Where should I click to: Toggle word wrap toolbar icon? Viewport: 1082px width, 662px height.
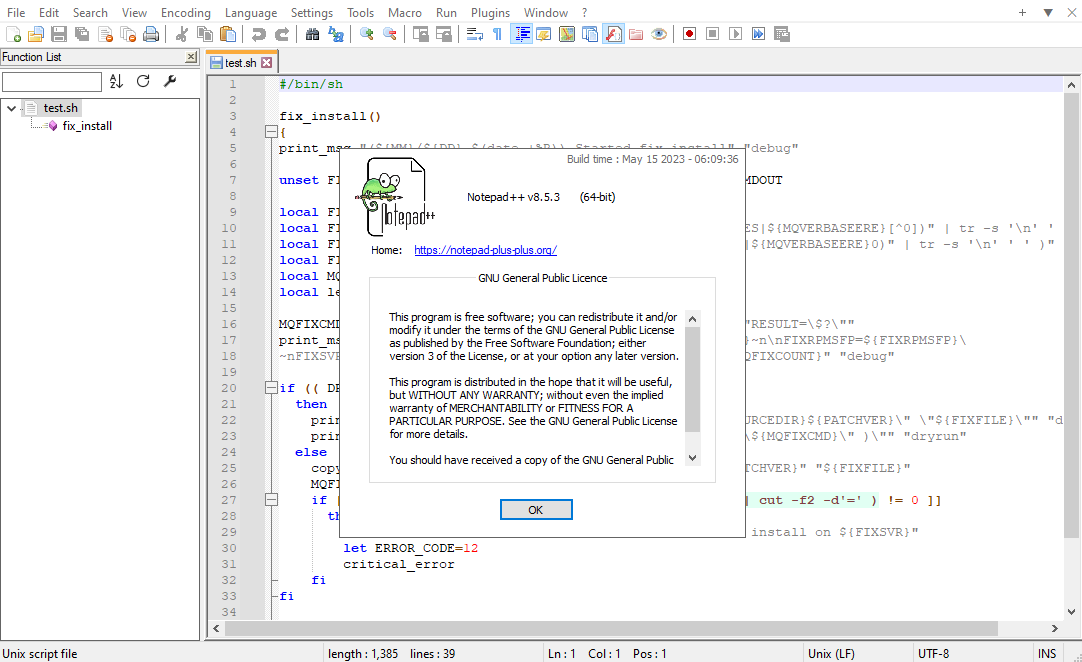point(475,35)
